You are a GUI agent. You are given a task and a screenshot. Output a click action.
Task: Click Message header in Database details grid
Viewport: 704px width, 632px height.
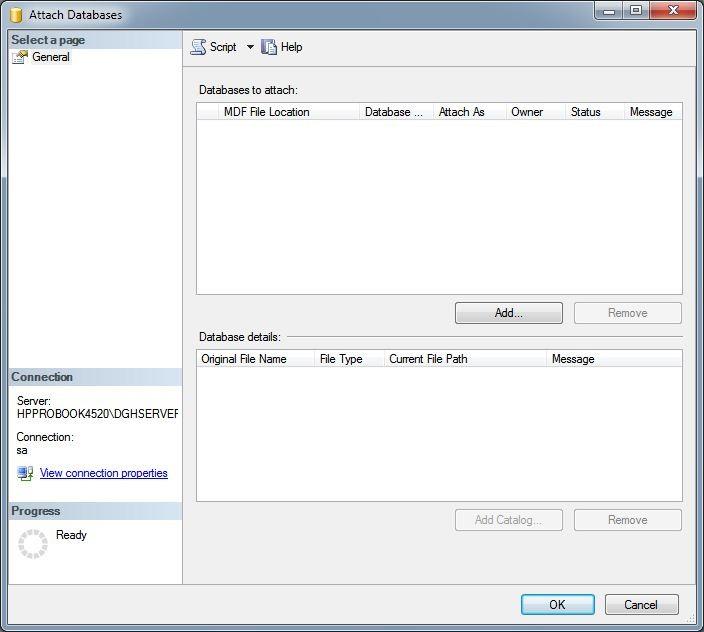pyautogui.click(x=614, y=359)
